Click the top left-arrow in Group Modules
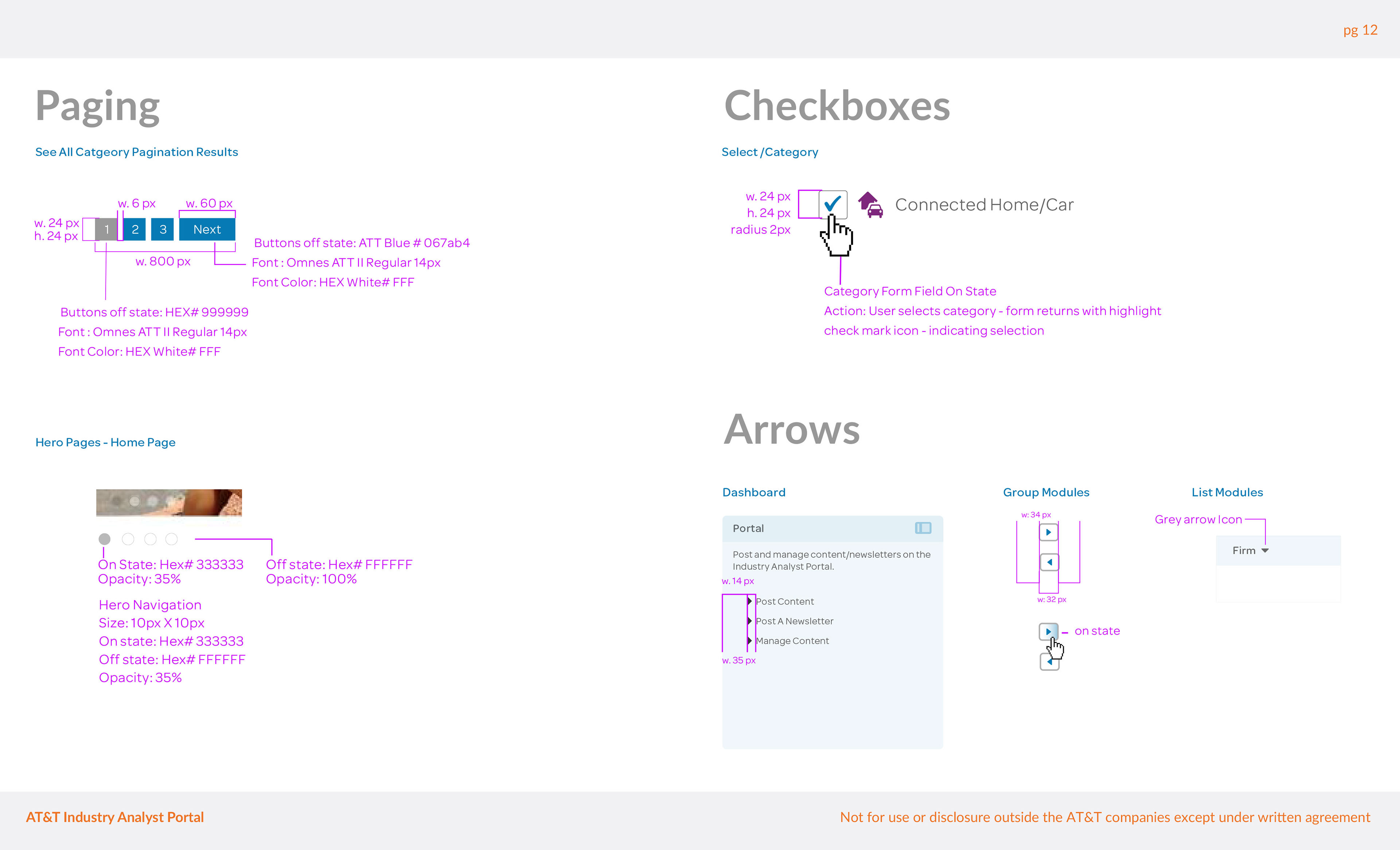This screenshot has width=1400, height=850. [x=1049, y=562]
